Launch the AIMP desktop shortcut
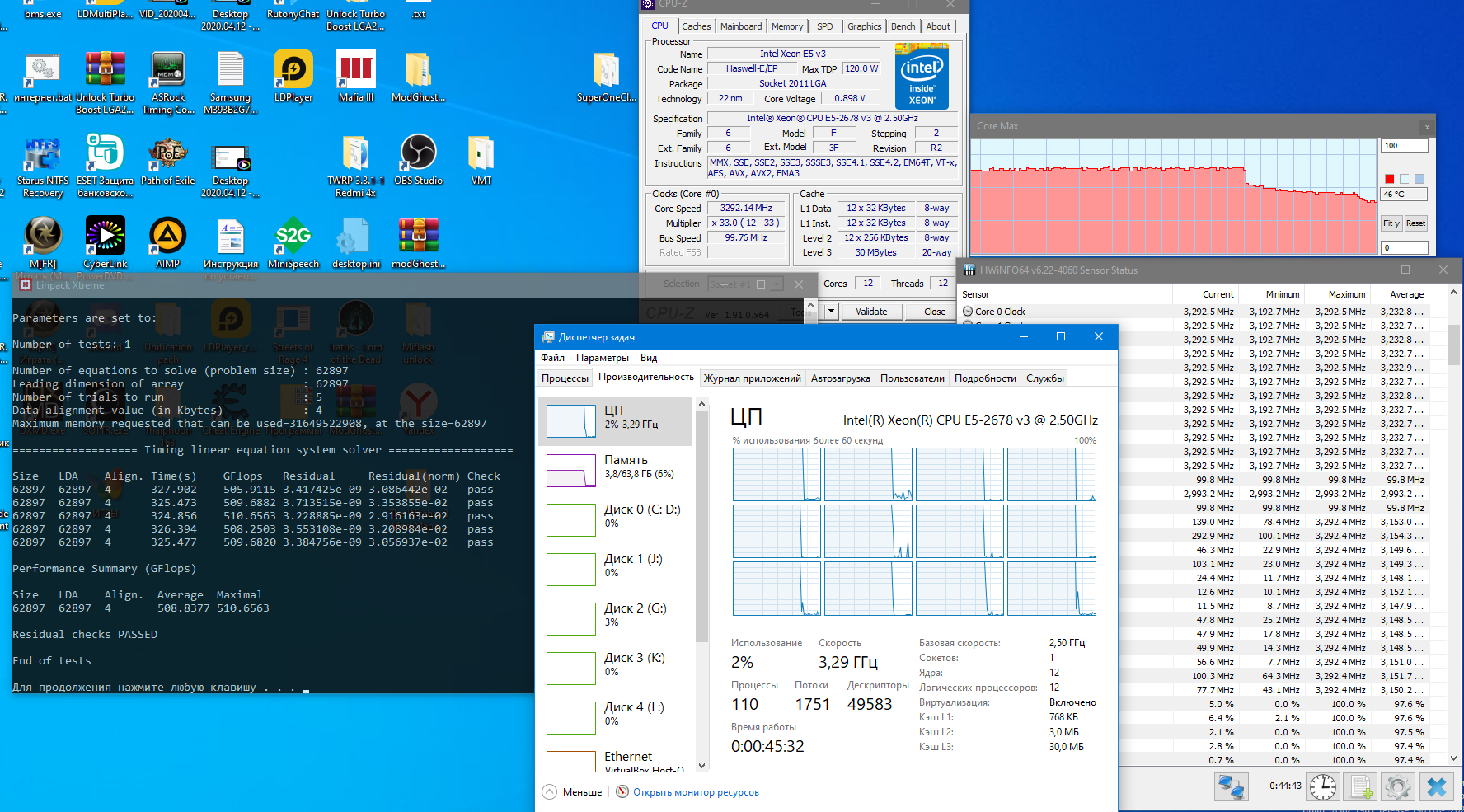Image resolution: width=1464 pixels, height=812 pixels. point(168,243)
